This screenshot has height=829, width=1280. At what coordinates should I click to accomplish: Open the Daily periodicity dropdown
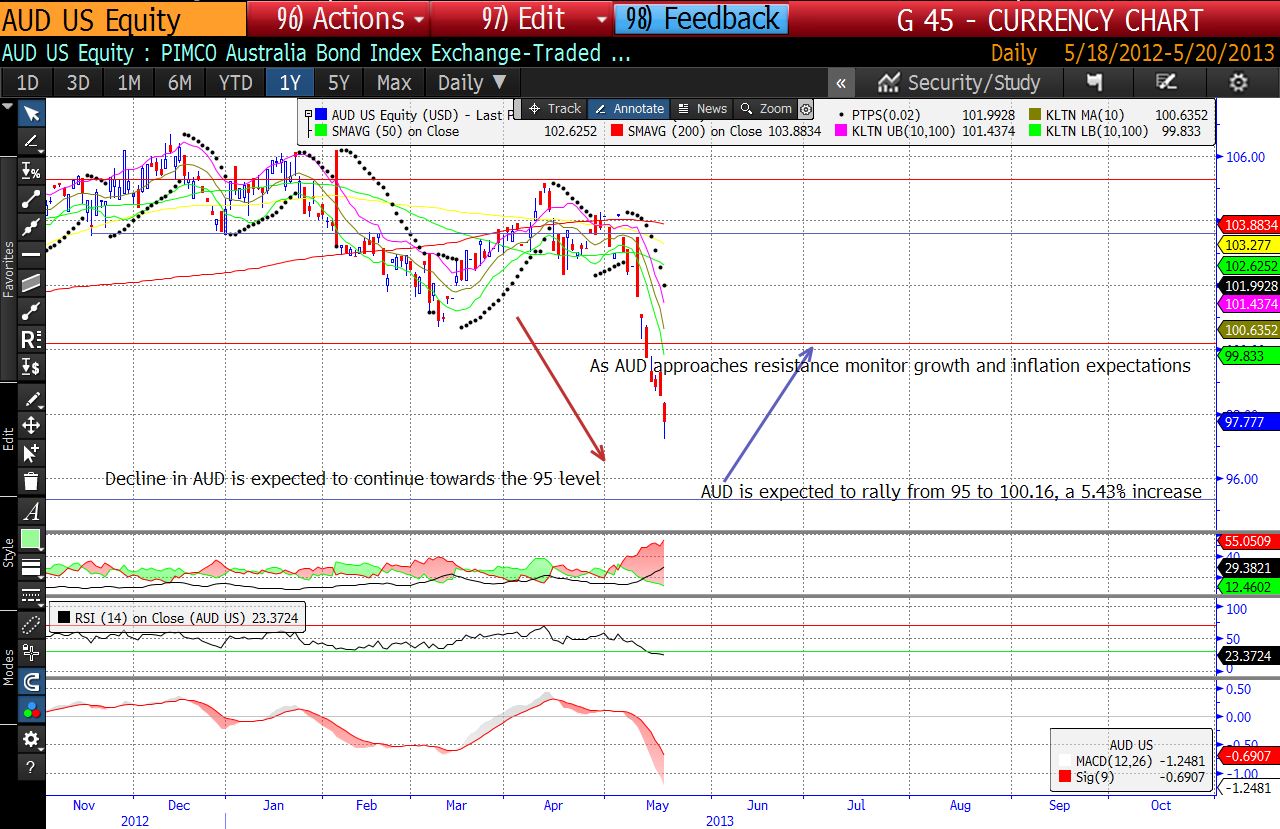point(472,83)
